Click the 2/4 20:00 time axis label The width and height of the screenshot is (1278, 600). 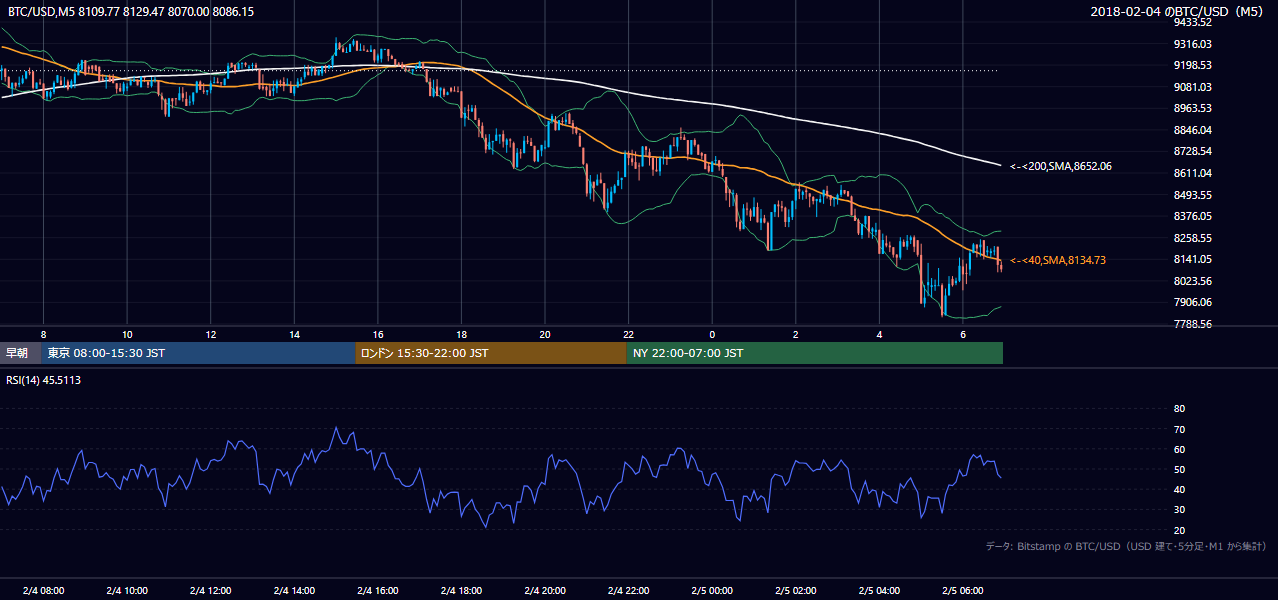point(545,590)
